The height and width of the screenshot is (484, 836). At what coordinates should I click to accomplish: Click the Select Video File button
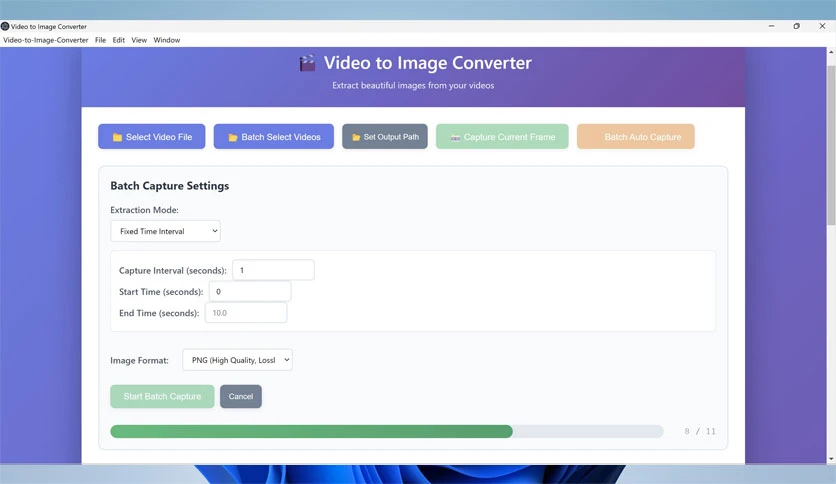tap(151, 136)
